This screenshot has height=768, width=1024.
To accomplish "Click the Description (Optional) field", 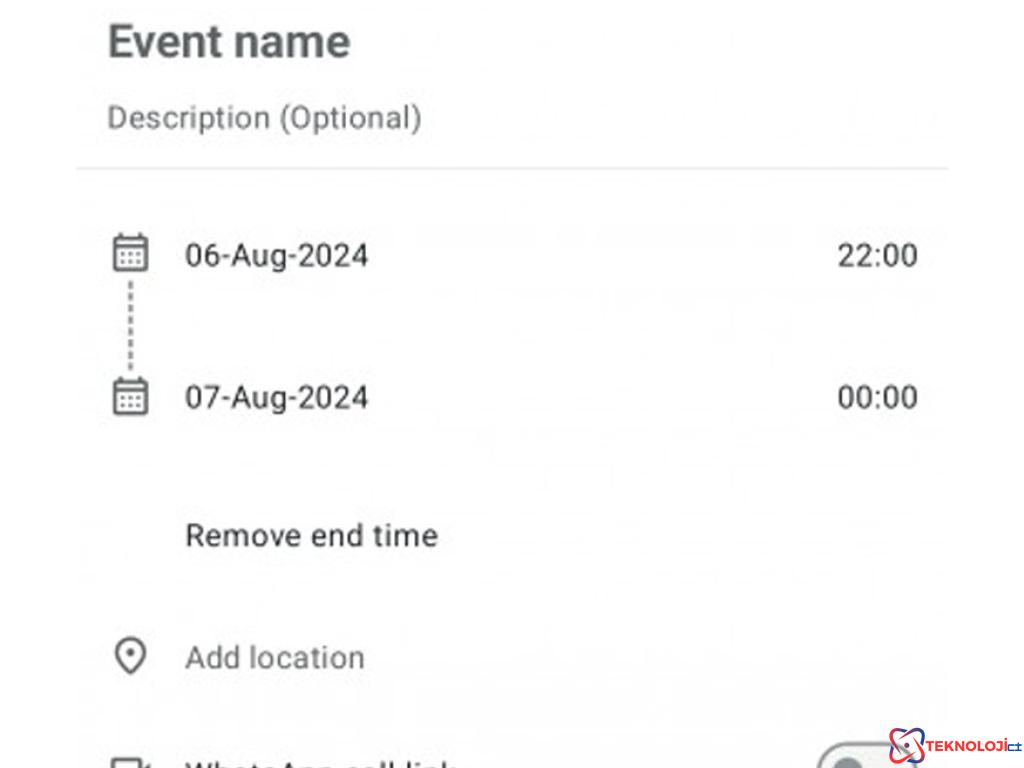I will [264, 118].
